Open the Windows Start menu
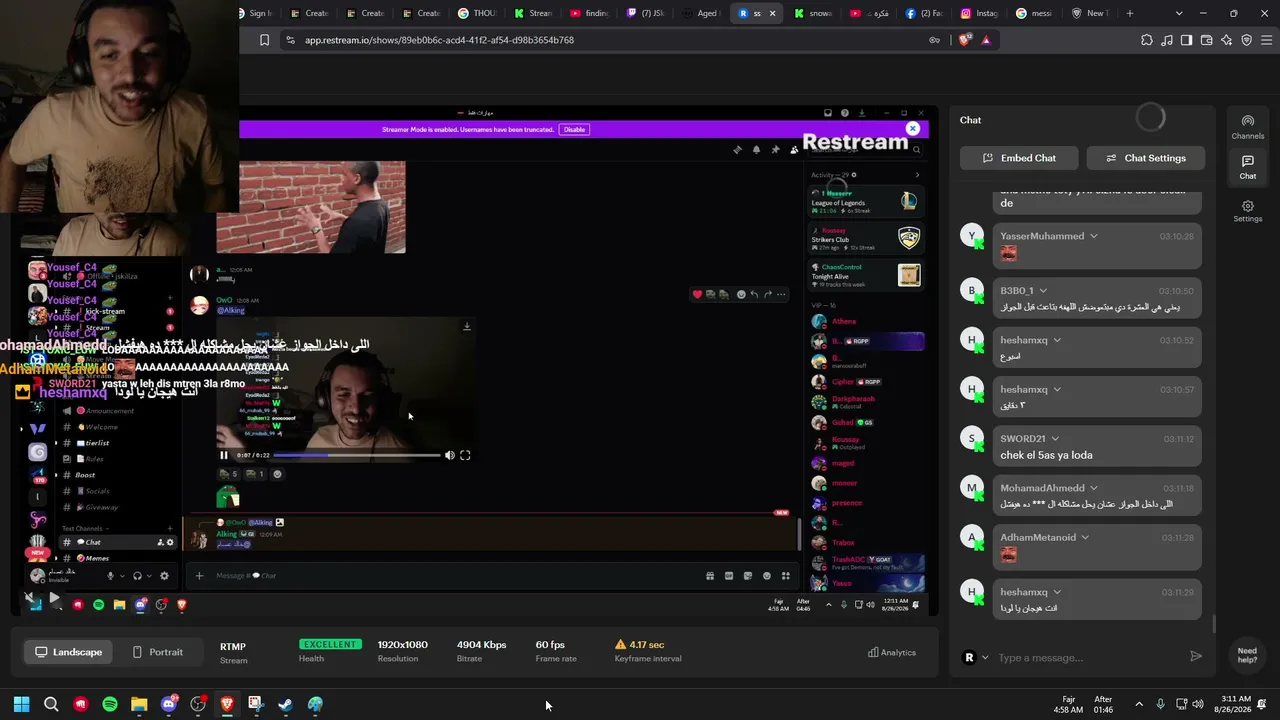This screenshot has width=1280, height=720. point(21,704)
